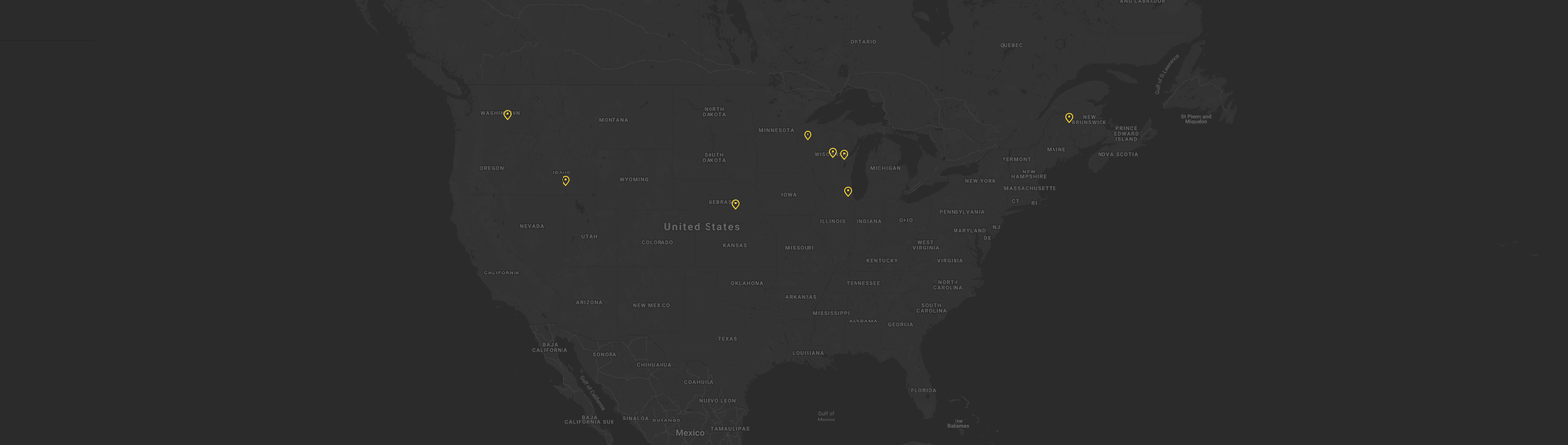
Task: Click the 'Chihuahua' state label
Action: (654, 365)
